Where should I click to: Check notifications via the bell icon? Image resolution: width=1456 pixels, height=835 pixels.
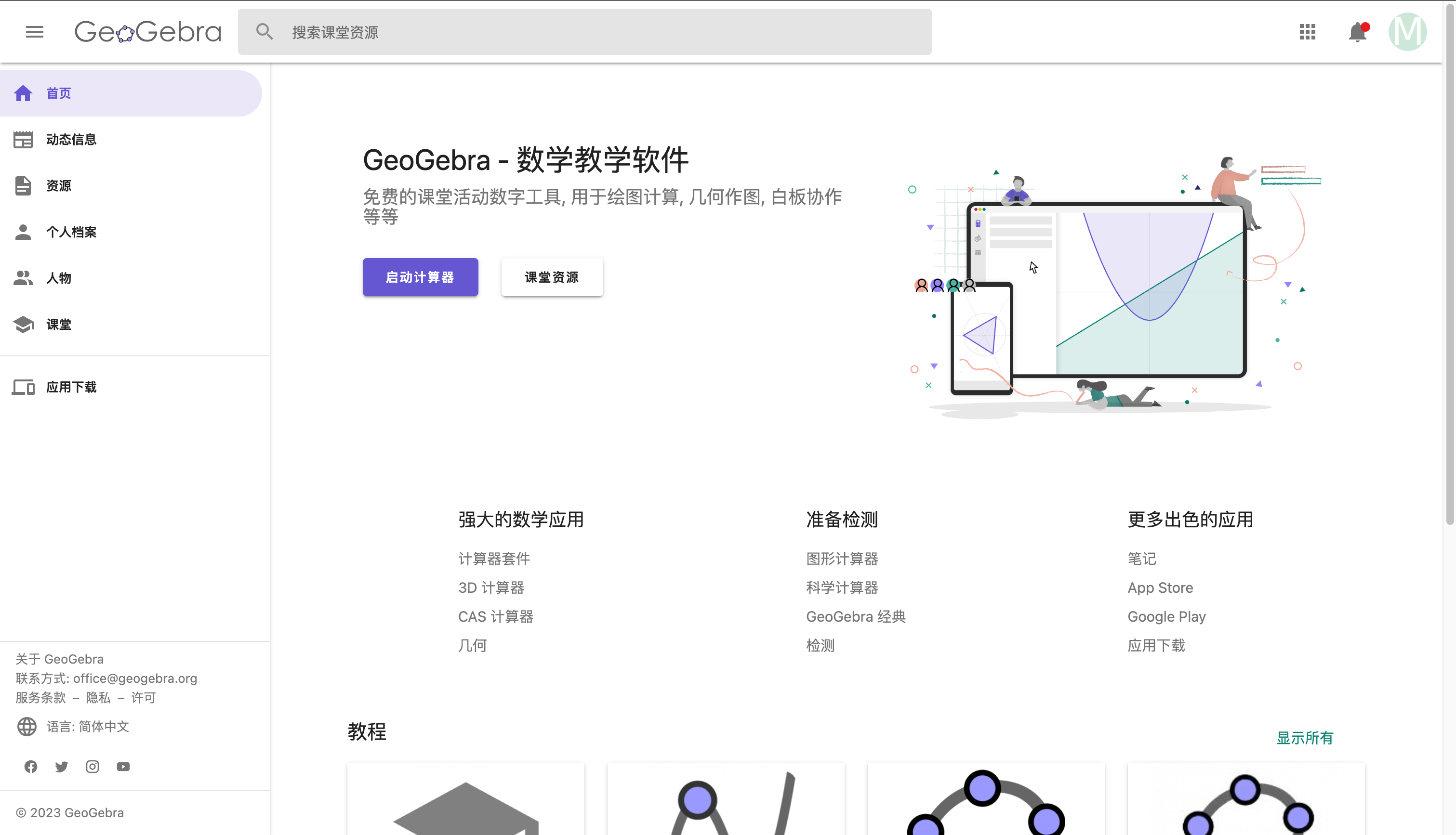pos(1358,33)
